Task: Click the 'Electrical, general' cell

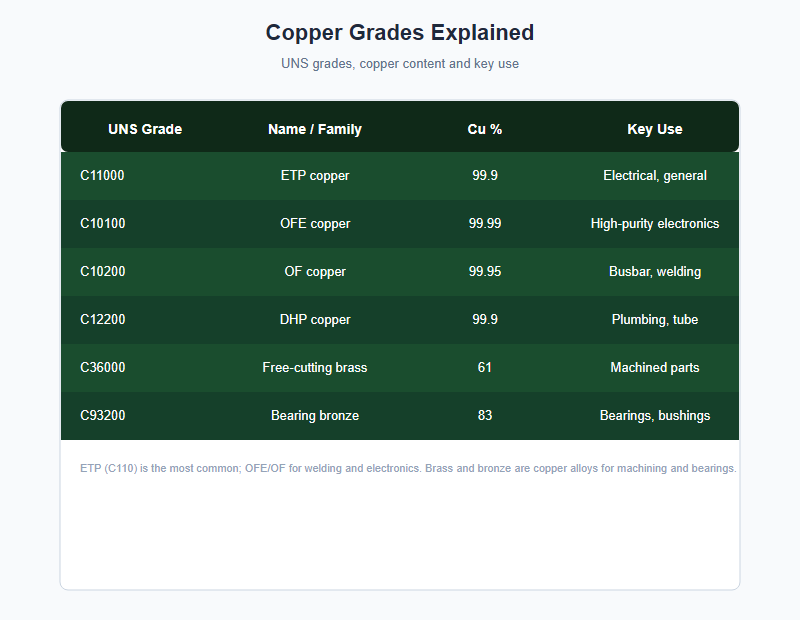Action: click(x=655, y=176)
